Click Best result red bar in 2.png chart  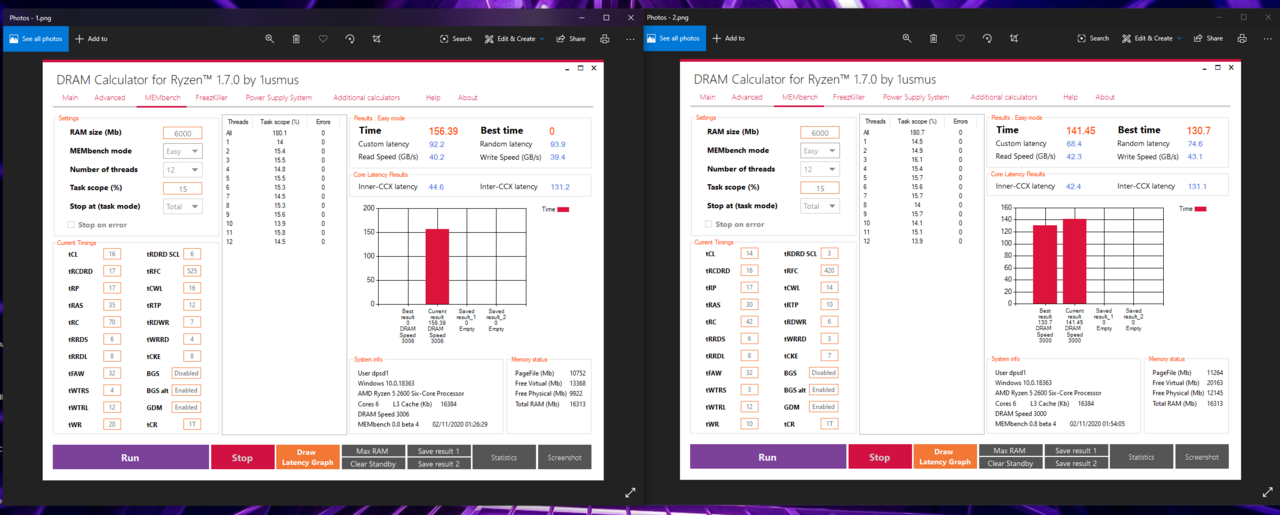(1045, 264)
